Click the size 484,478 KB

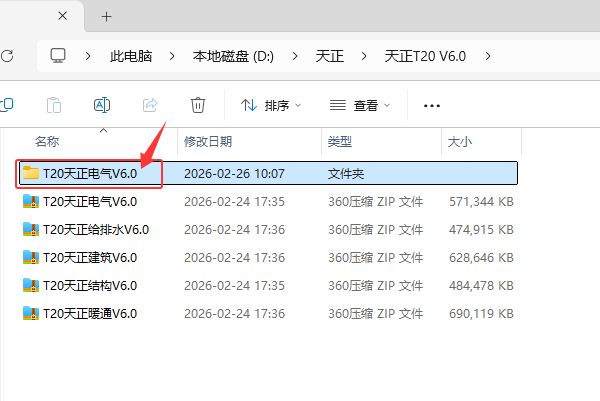click(481, 286)
